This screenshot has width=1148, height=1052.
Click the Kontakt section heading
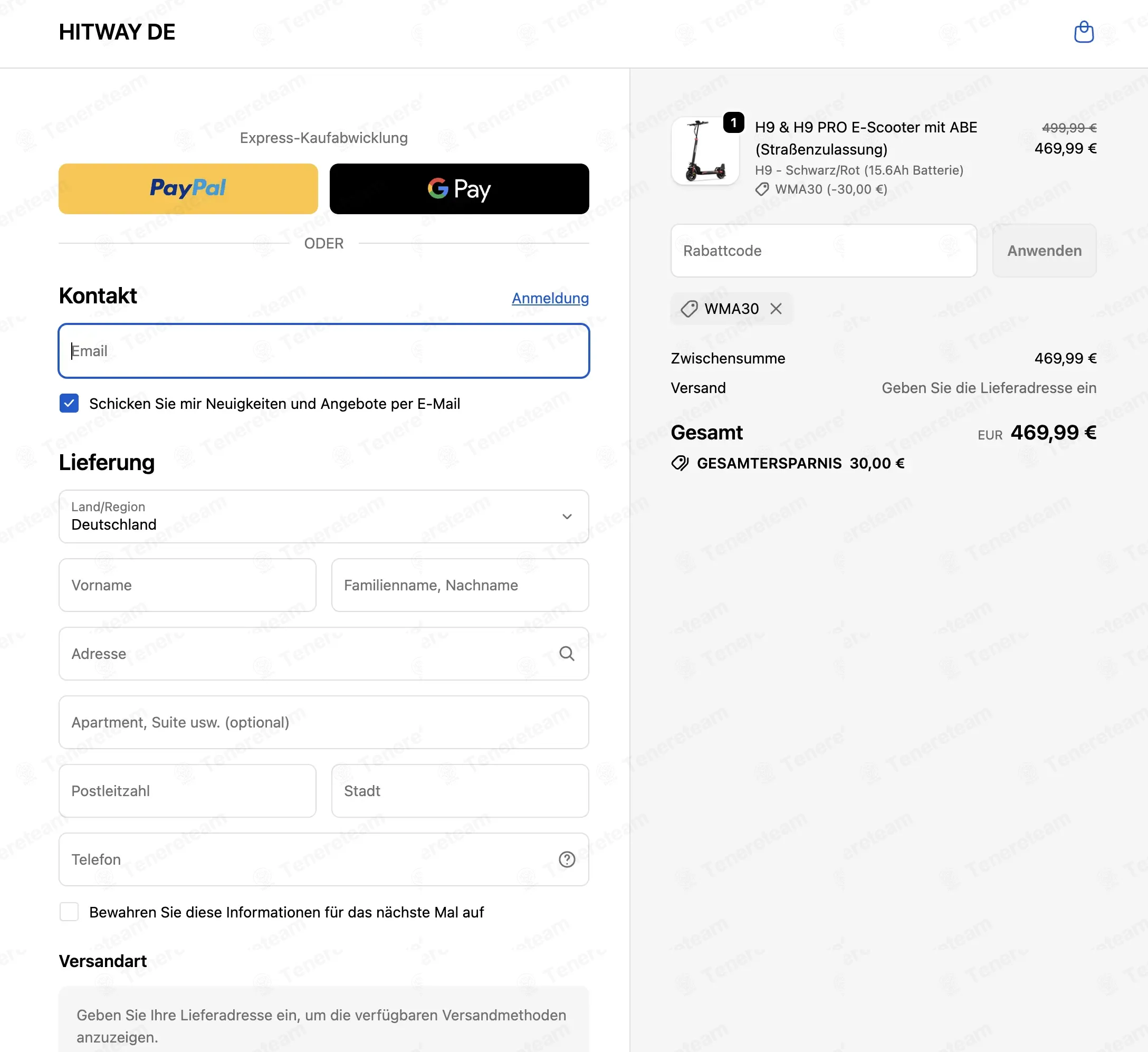click(x=98, y=295)
